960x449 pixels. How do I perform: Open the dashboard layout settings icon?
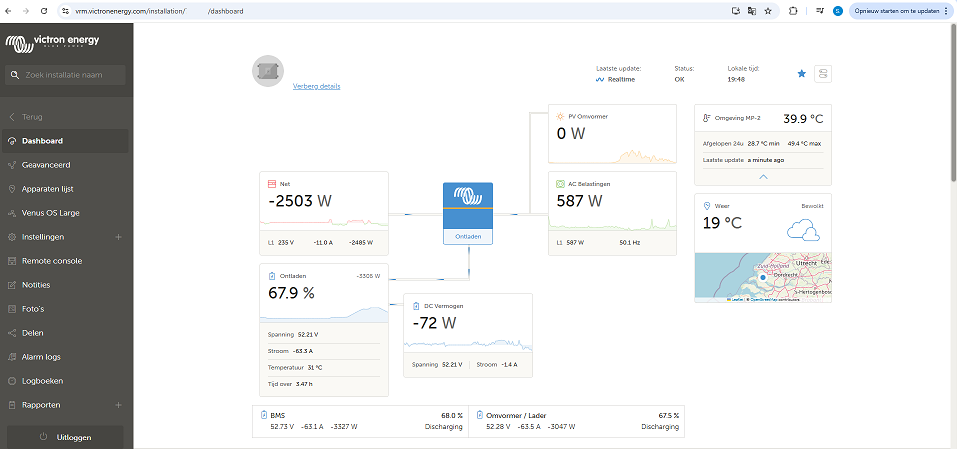click(x=823, y=74)
